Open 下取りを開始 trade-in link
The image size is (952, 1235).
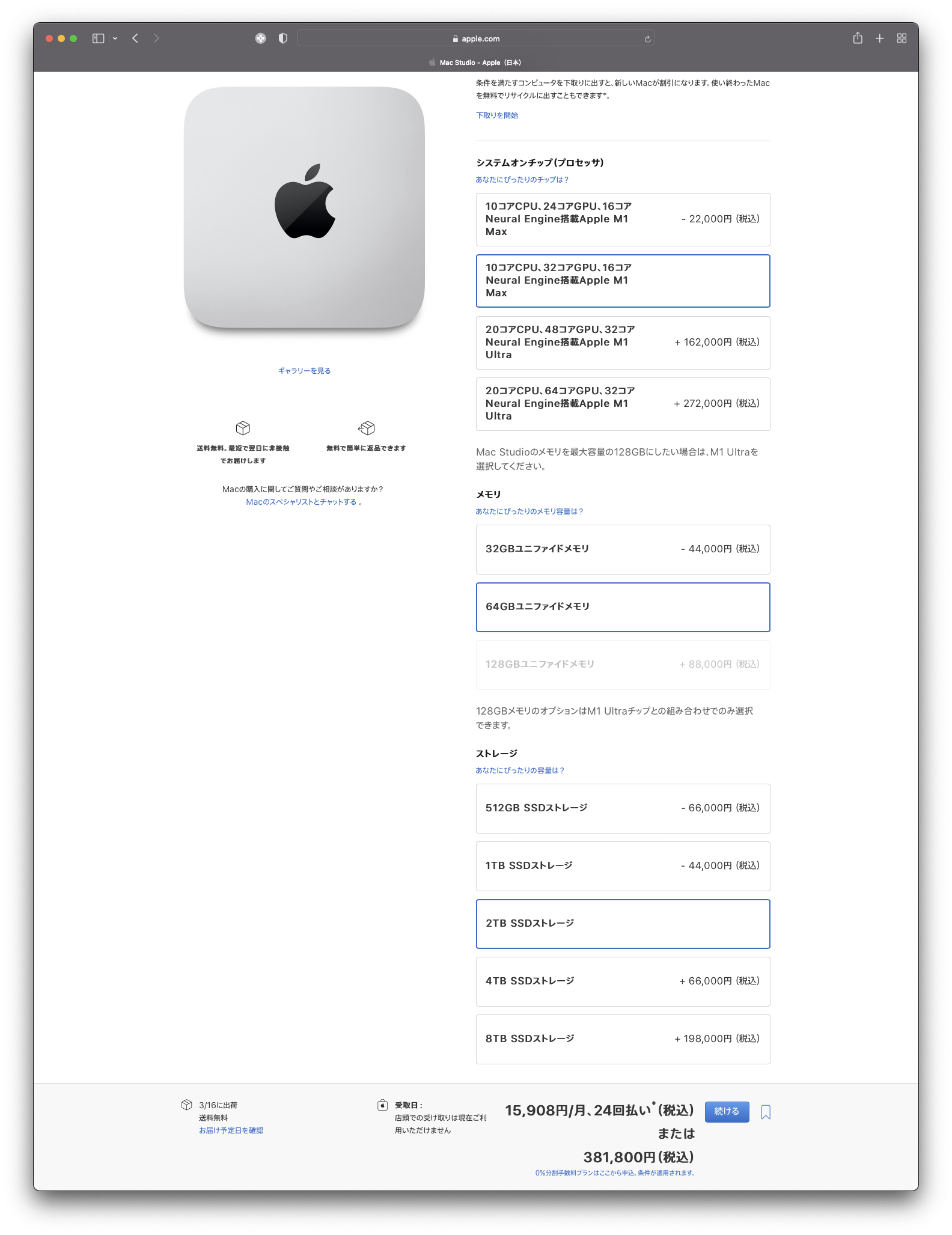tap(497, 115)
